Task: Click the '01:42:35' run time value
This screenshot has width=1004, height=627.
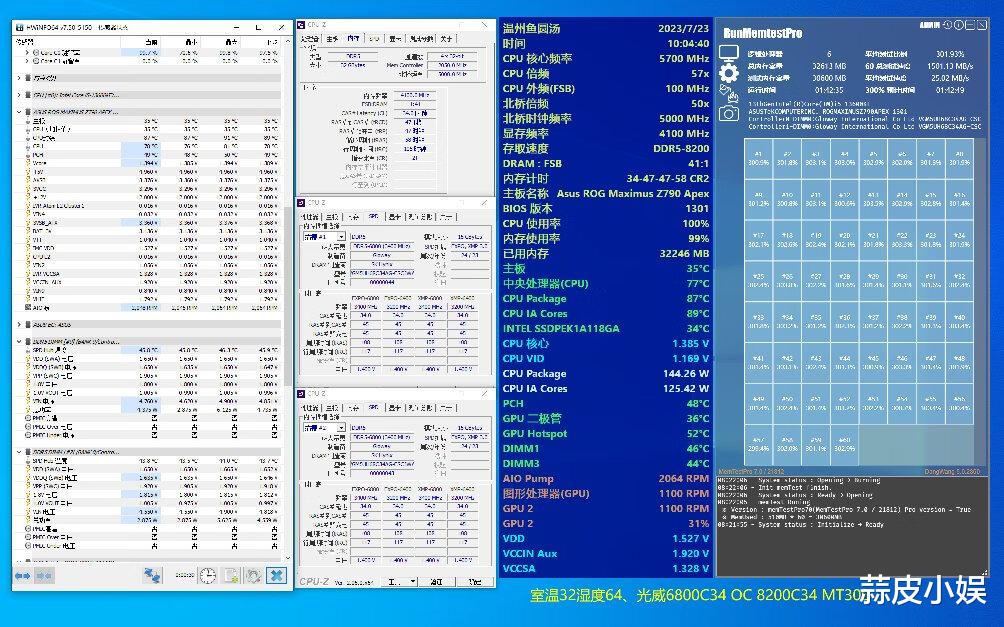Action: [x=829, y=90]
